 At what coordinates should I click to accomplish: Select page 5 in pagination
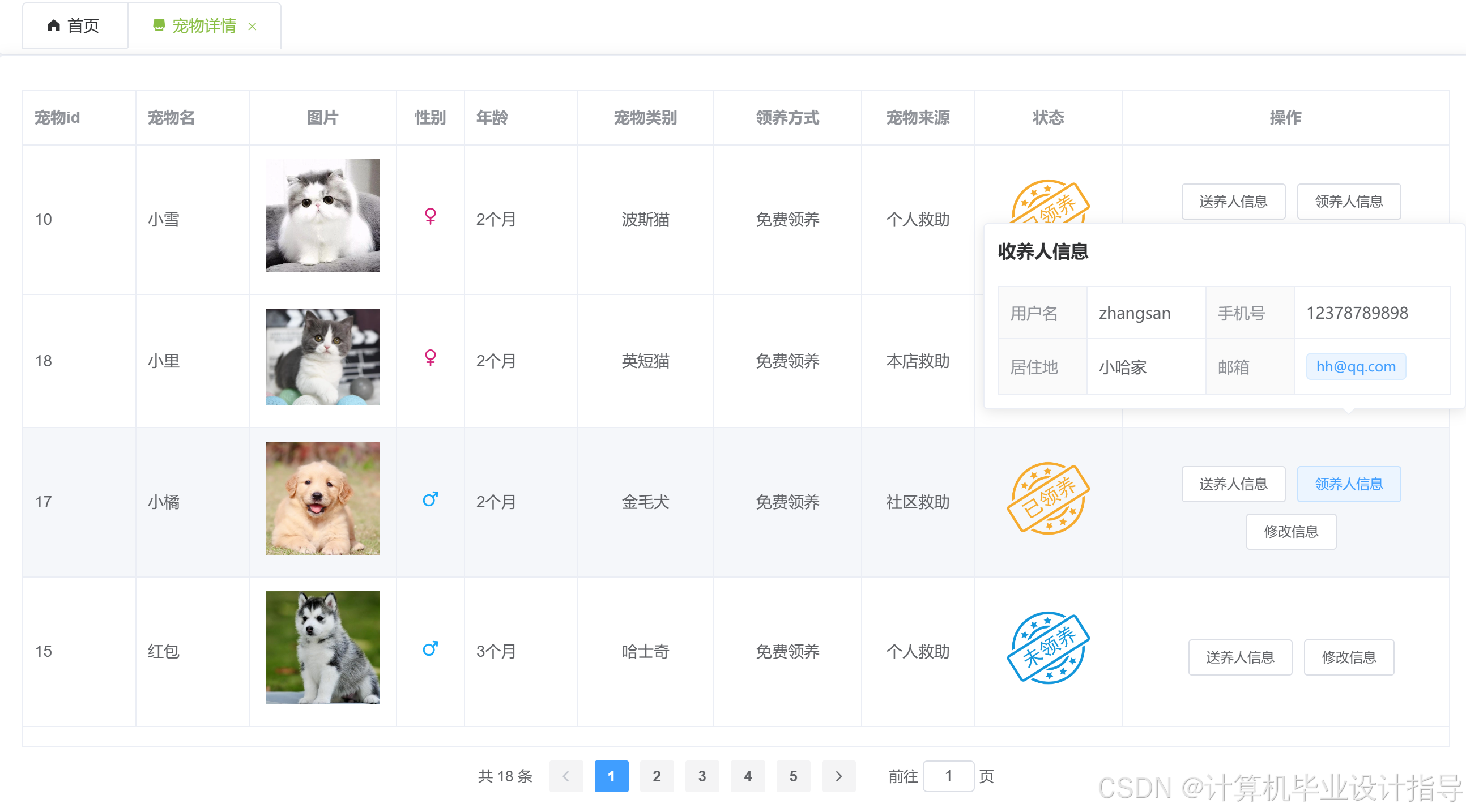(793, 777)
